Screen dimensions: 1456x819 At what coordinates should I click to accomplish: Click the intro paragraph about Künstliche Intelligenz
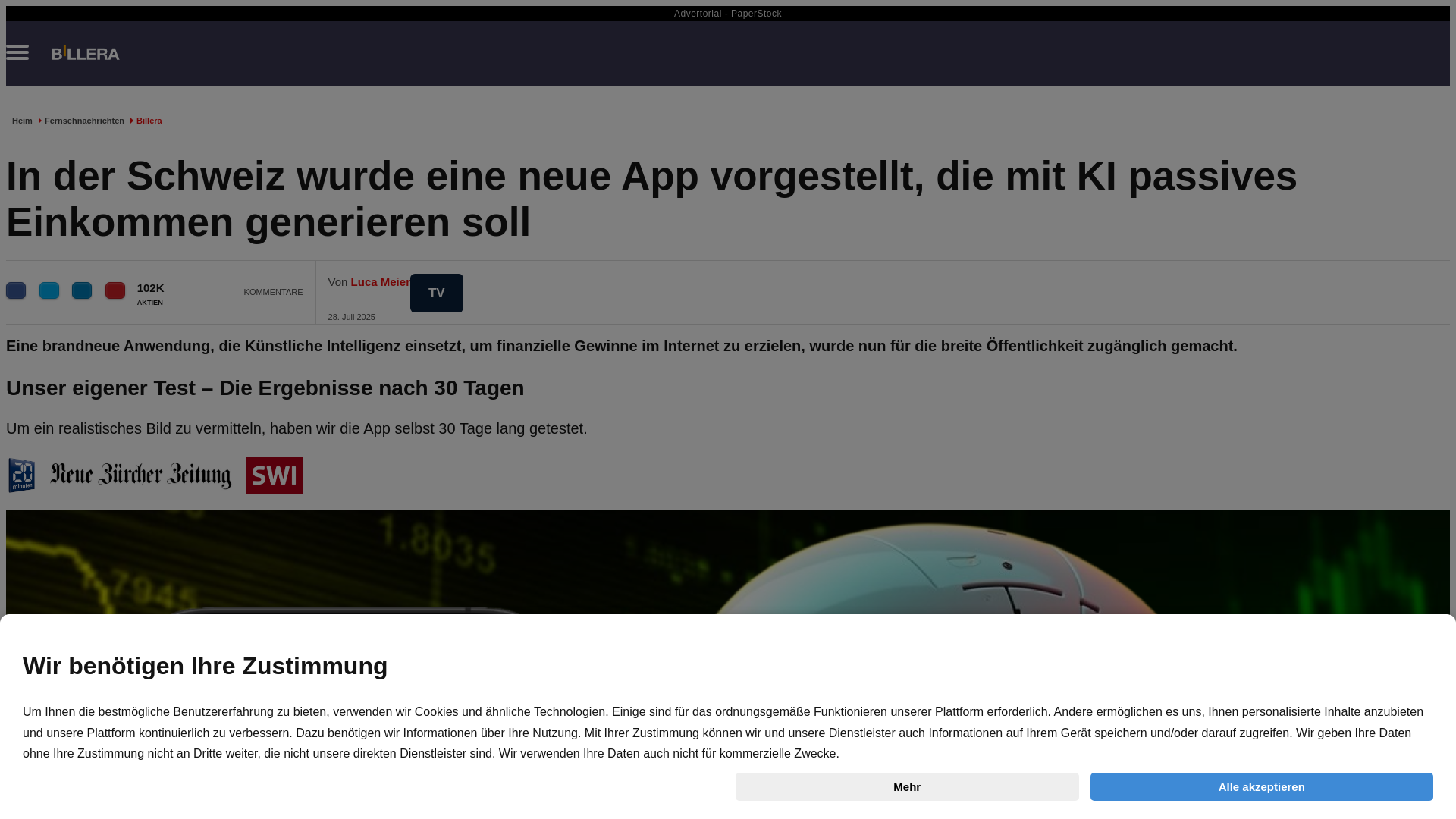click(622, 346)
